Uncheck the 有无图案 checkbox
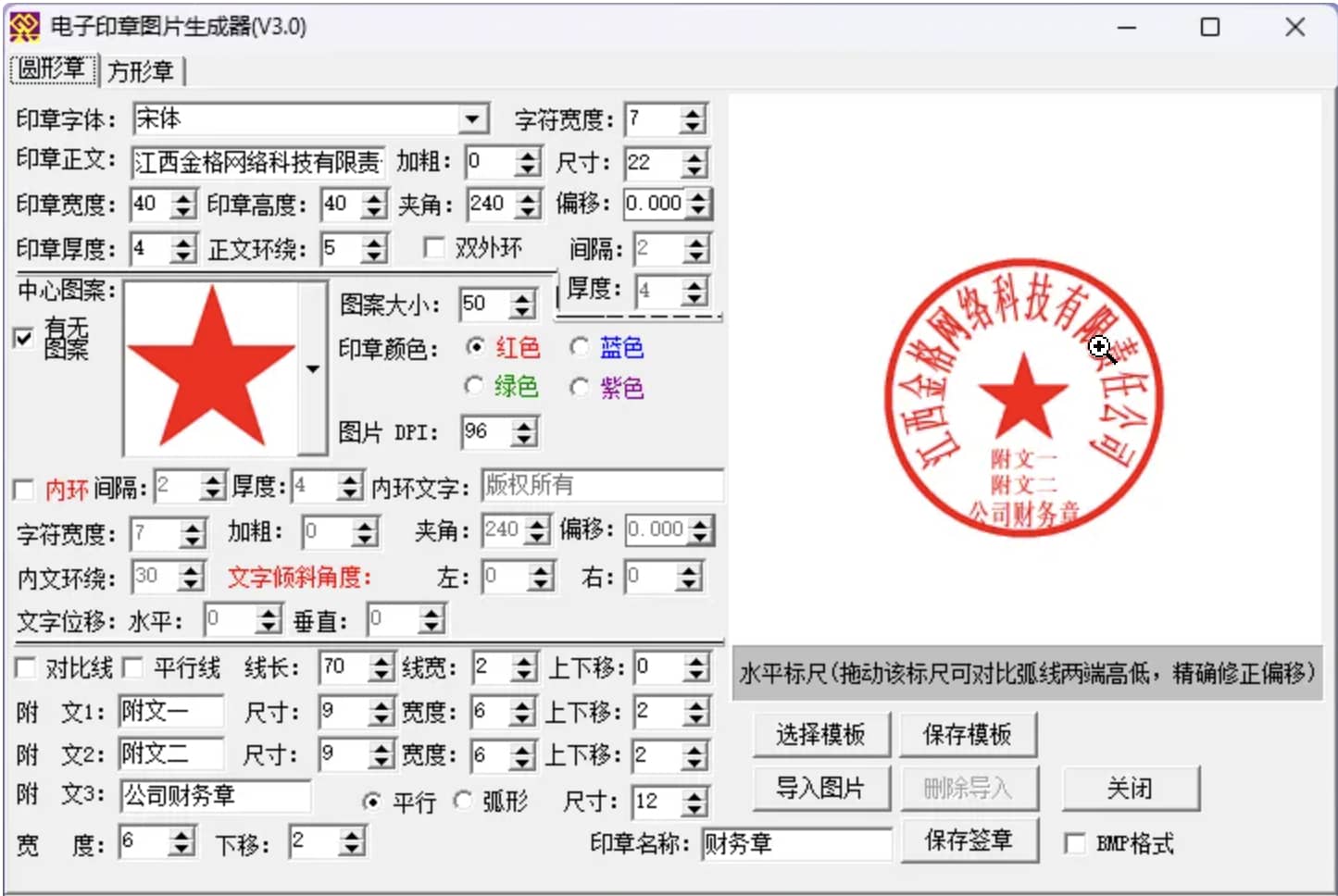 tap(22, 339)
